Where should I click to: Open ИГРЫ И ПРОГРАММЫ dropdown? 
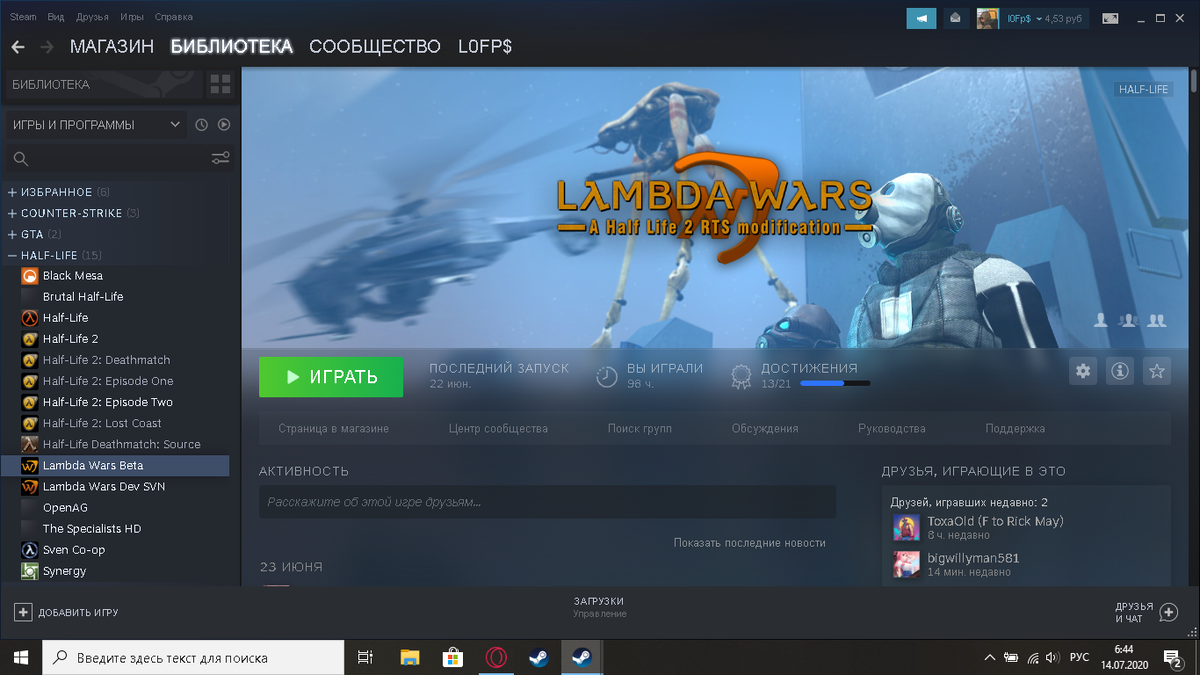tap(95, 125)
